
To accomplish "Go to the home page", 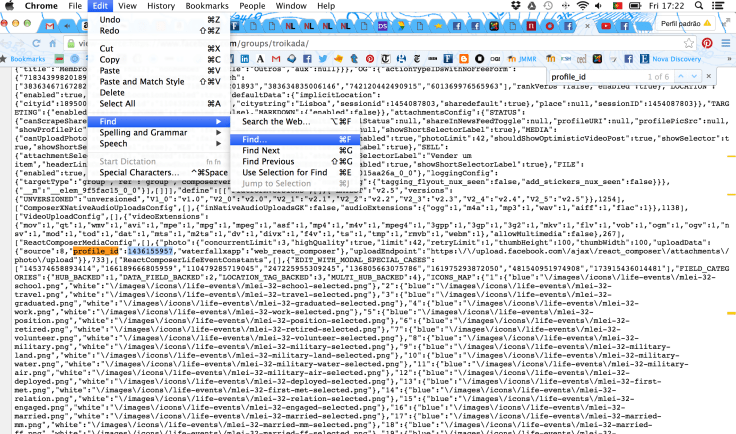I will point(53,43).
